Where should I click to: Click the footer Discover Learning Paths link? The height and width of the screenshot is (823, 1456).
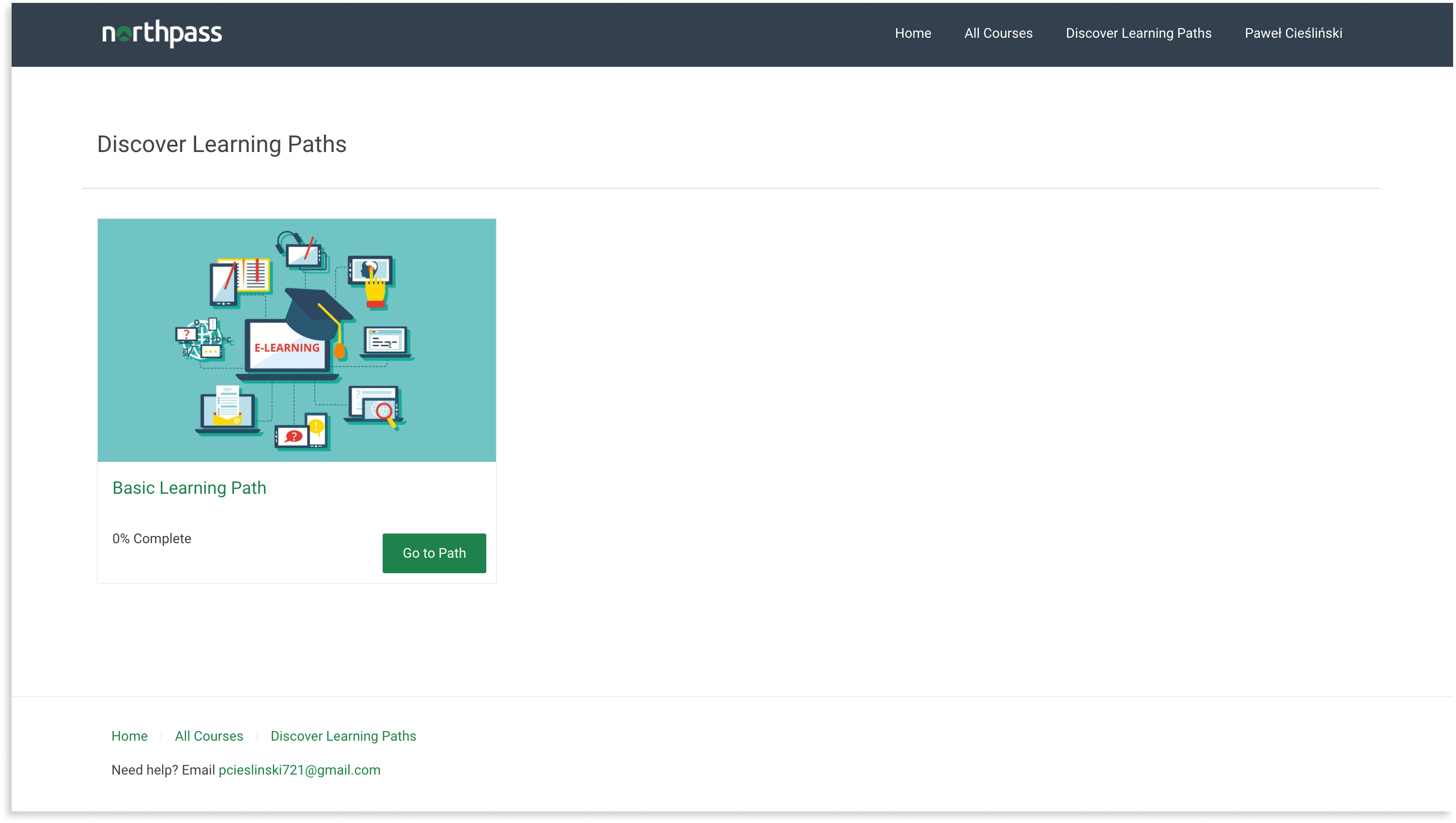click(342, 736)
